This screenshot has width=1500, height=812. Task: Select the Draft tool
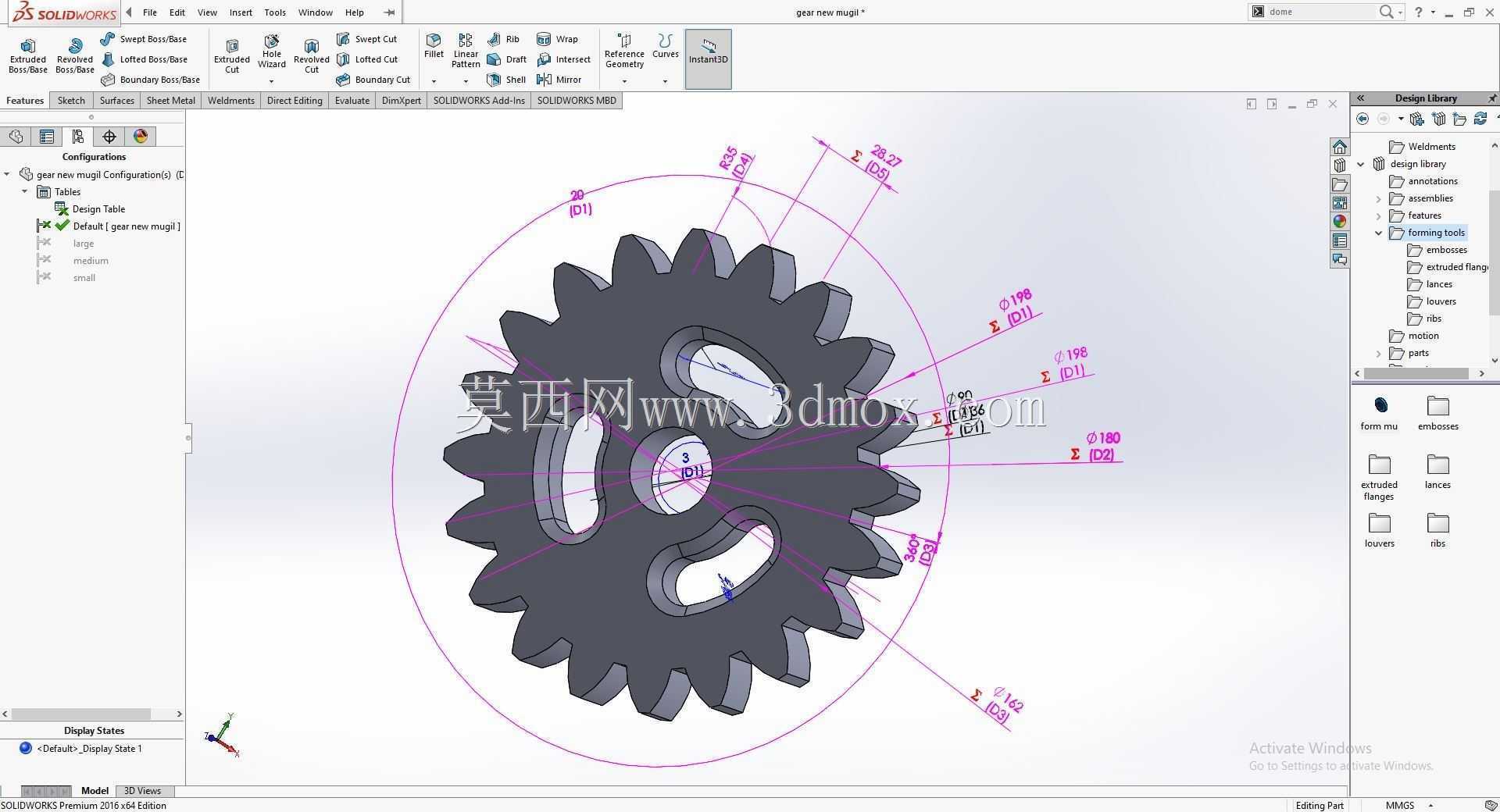pos(506,59)
